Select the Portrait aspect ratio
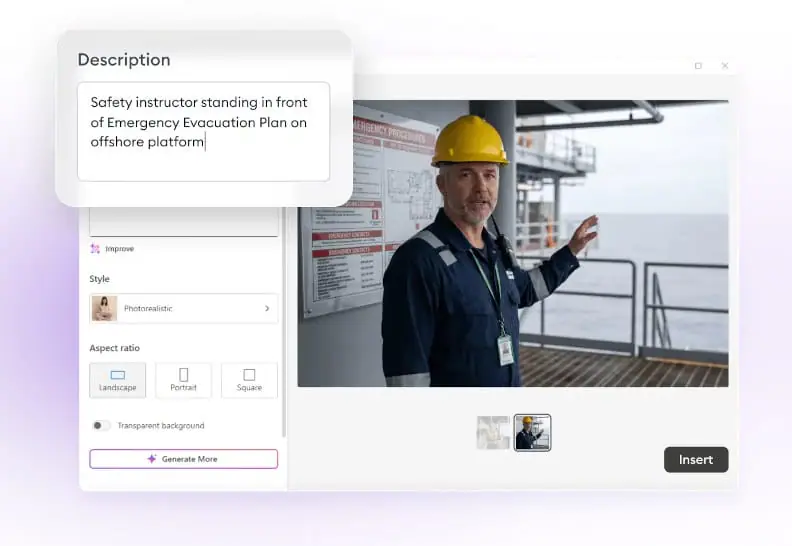 (183, 380)
